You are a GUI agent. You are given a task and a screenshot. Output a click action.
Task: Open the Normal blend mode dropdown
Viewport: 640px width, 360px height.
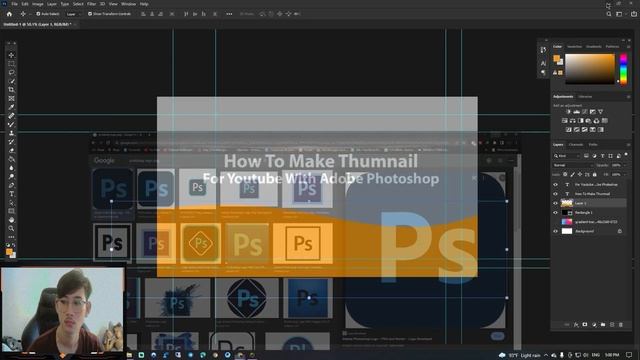click(x=573, y=165)
